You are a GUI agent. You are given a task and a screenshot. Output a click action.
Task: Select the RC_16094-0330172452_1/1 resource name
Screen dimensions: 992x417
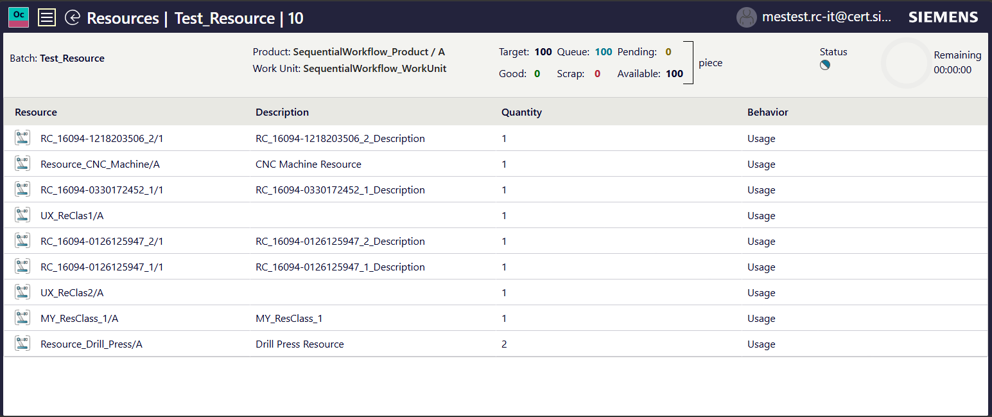click(x=102, y=190)
